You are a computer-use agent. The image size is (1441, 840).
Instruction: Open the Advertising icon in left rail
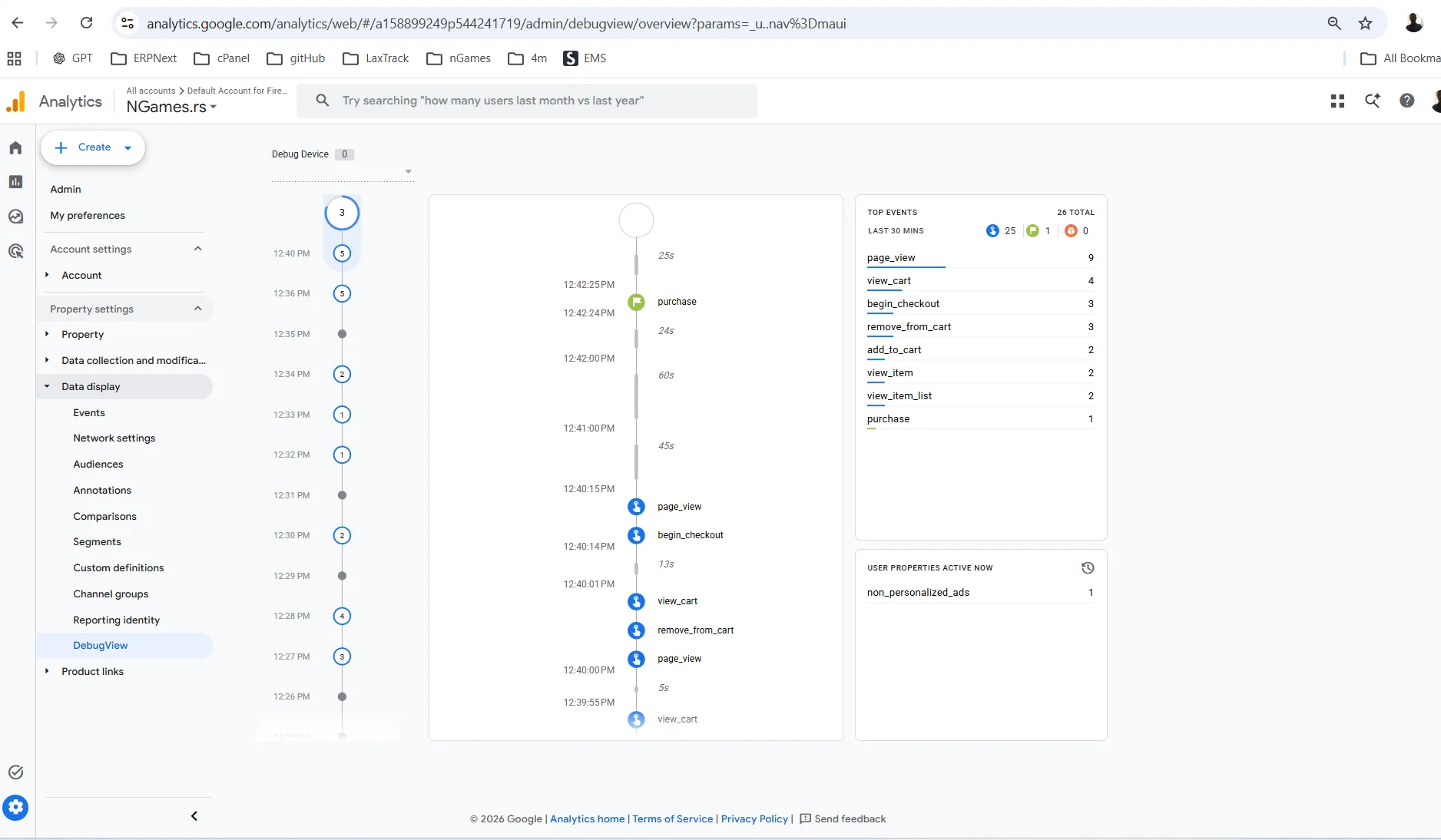(x=15, y=251)
